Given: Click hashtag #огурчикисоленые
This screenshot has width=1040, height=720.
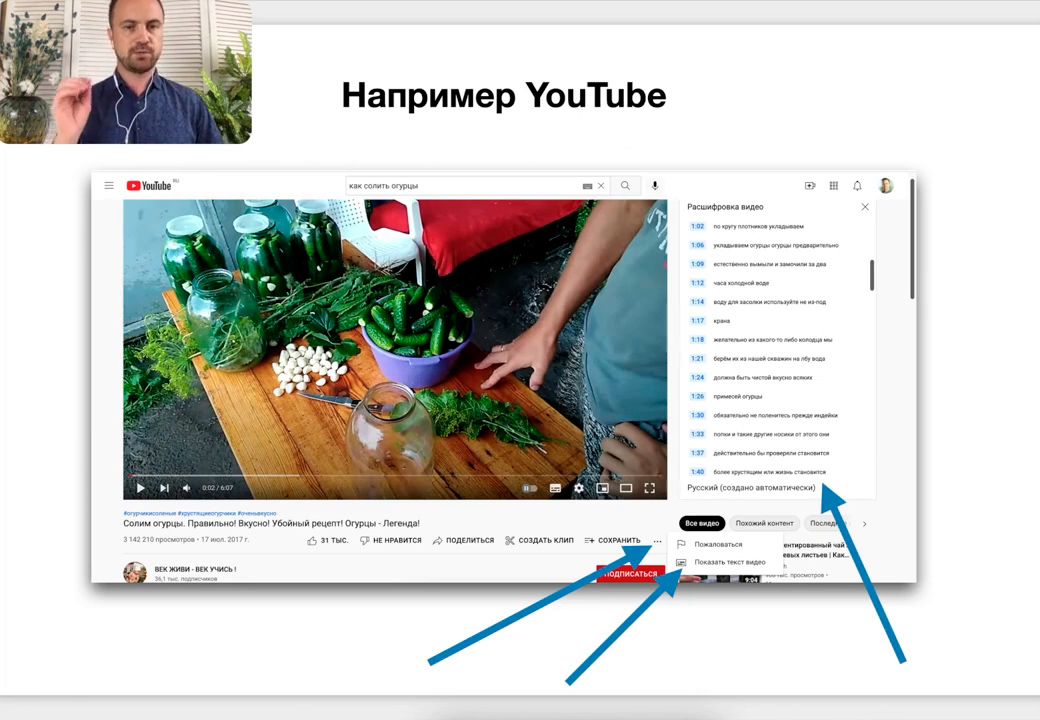Looking at the screenshot, I should [150, 513].
